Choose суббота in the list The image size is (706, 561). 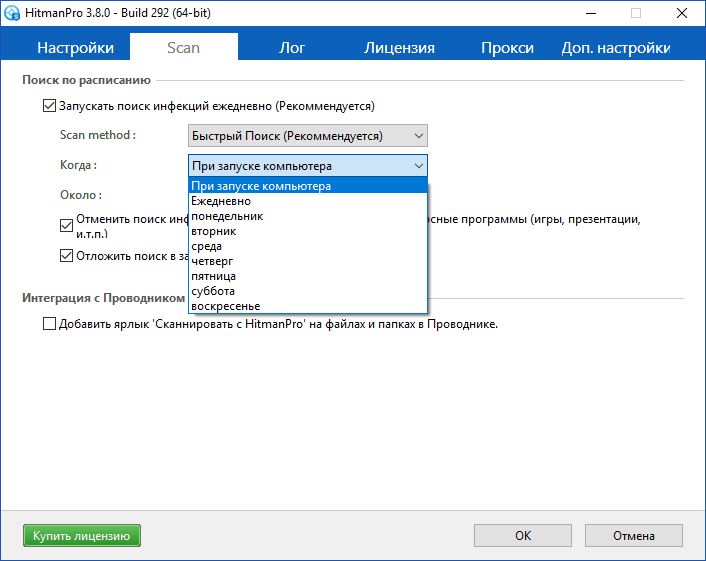click(x=308, y=291)
